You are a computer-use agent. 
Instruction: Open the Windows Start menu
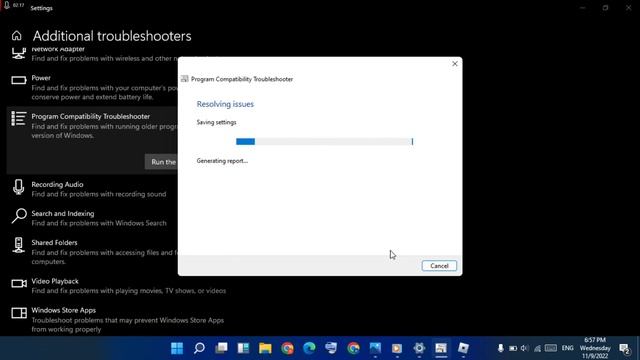tap(177, 348)
